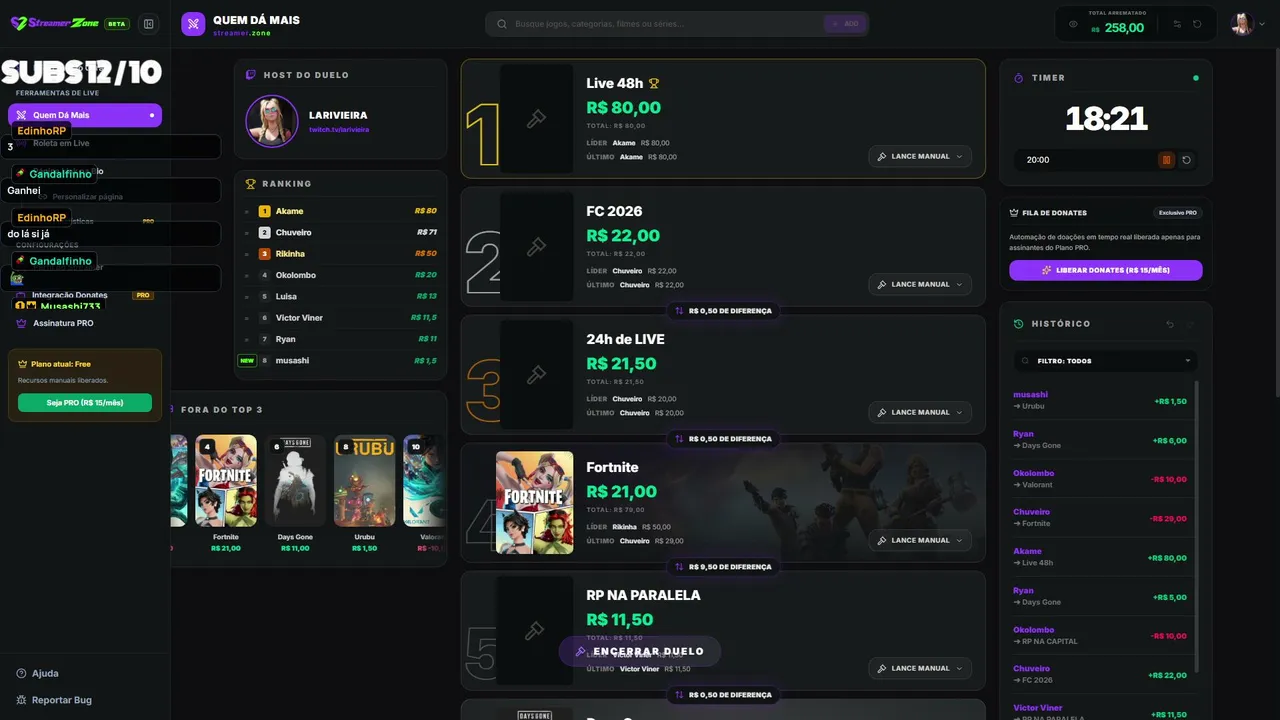Click the gavel icon on the Live 48h card
1280x720 pixels.
coord(536,119)
